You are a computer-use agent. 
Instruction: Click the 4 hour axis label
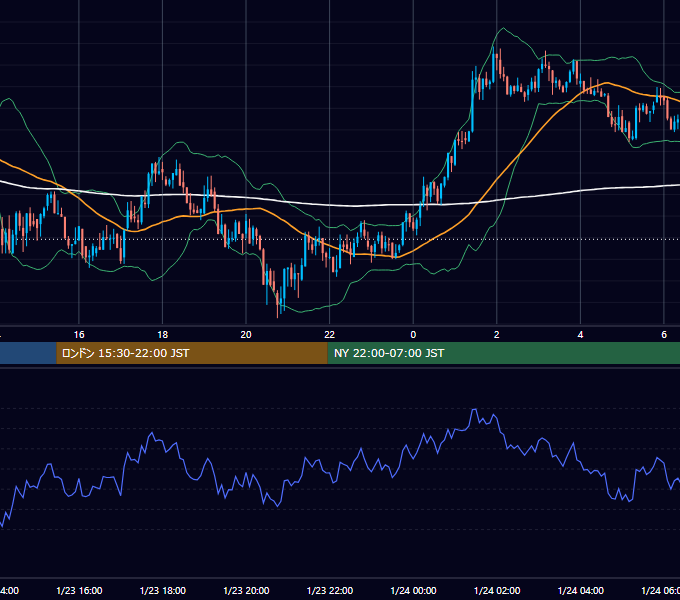(x=580, y=335)
